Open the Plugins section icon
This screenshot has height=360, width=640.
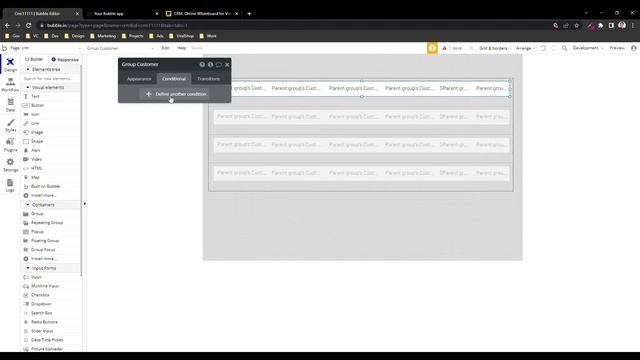click(10, 145)
